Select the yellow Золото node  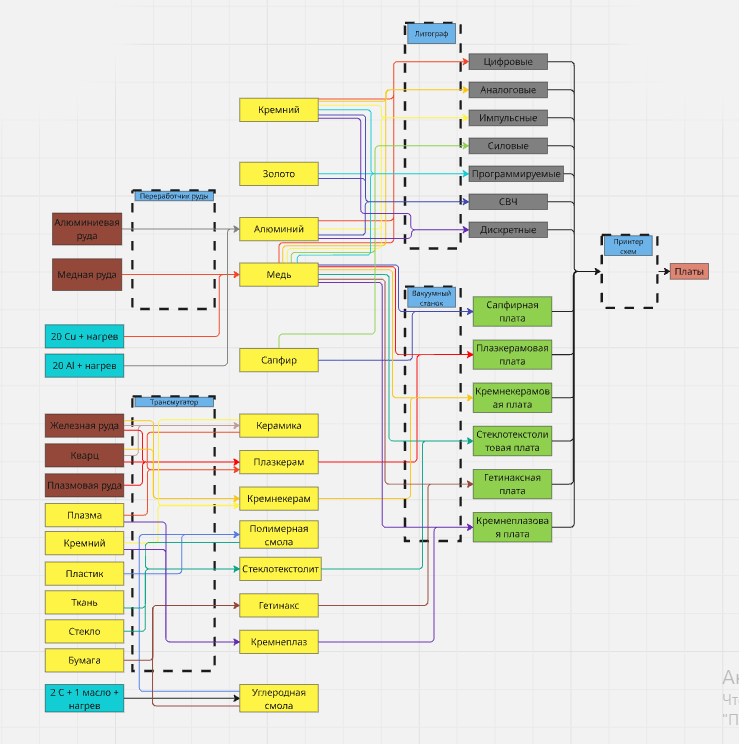click(278, 174)
